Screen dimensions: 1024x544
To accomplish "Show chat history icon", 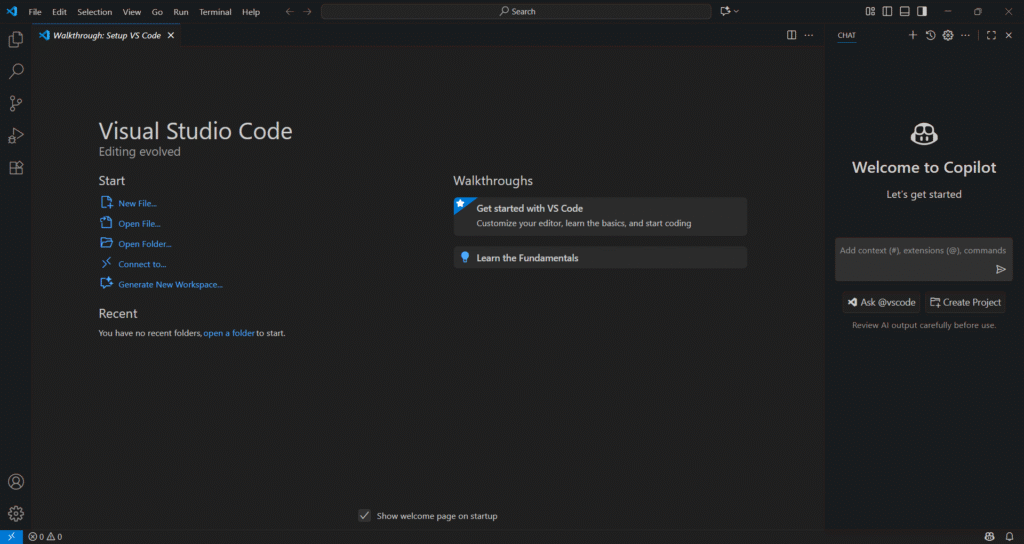I will tap(930, 35).
